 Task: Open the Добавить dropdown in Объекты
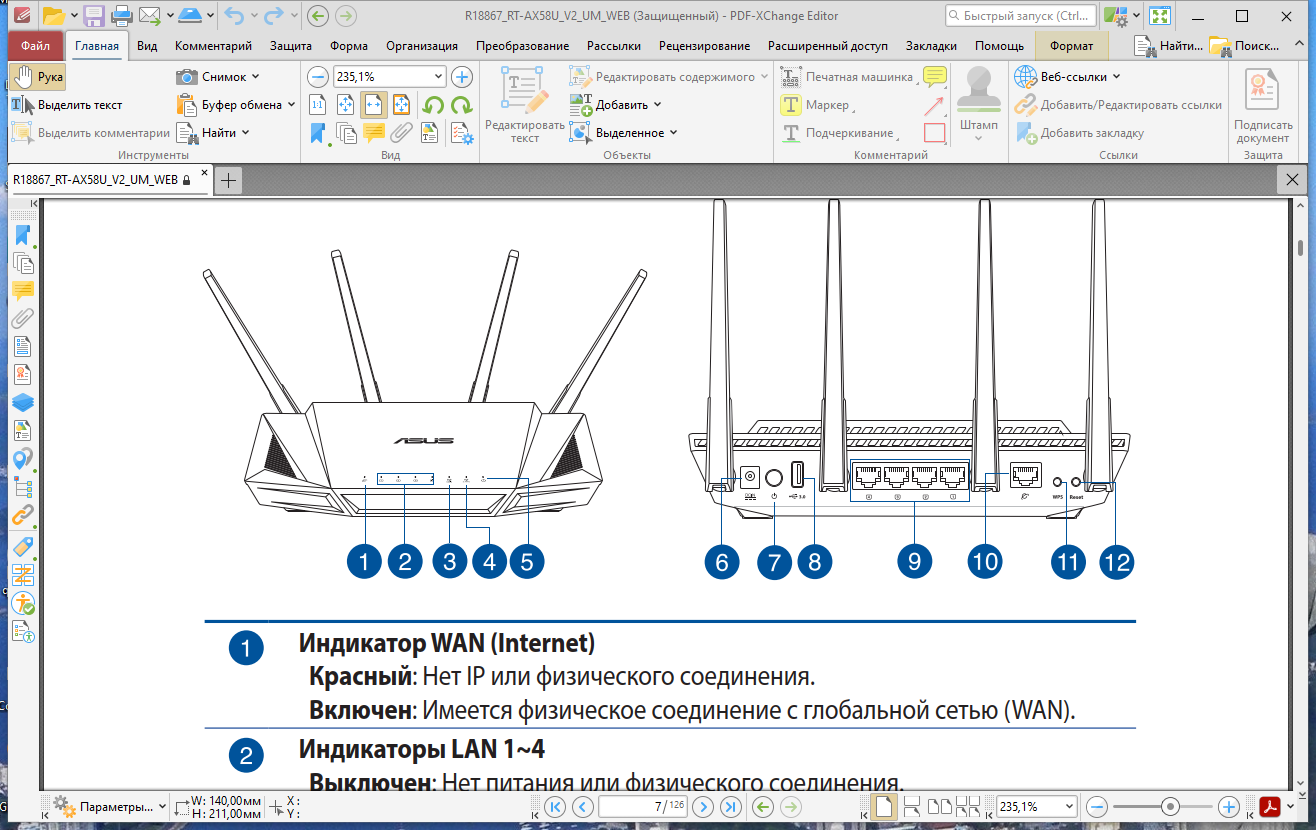click(x=615, y=105)
